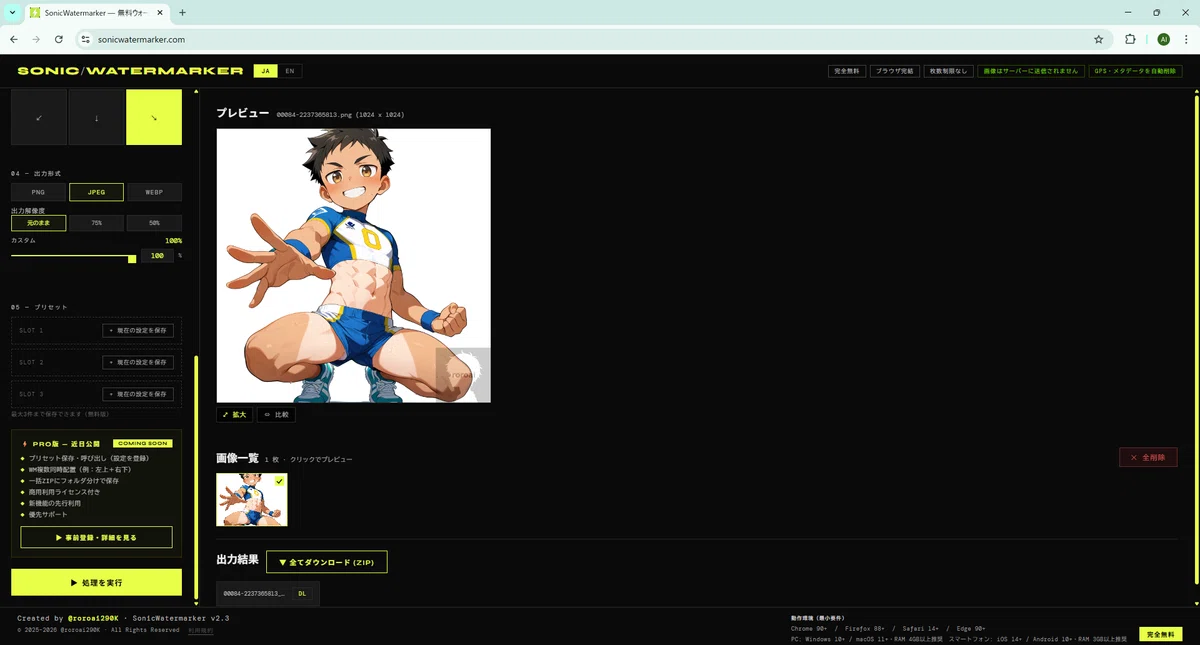Save current settings to SLOT 1
This screenshot has width=1200, height=645.
tap(138, 330)
